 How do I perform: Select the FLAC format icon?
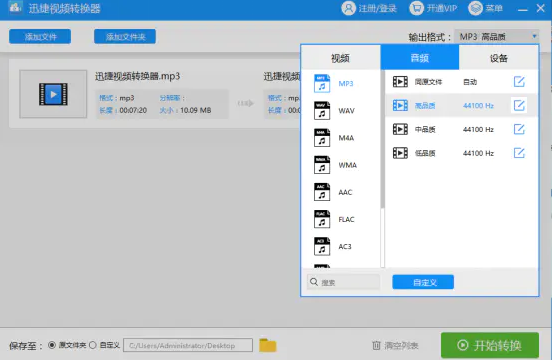(322, 219)
